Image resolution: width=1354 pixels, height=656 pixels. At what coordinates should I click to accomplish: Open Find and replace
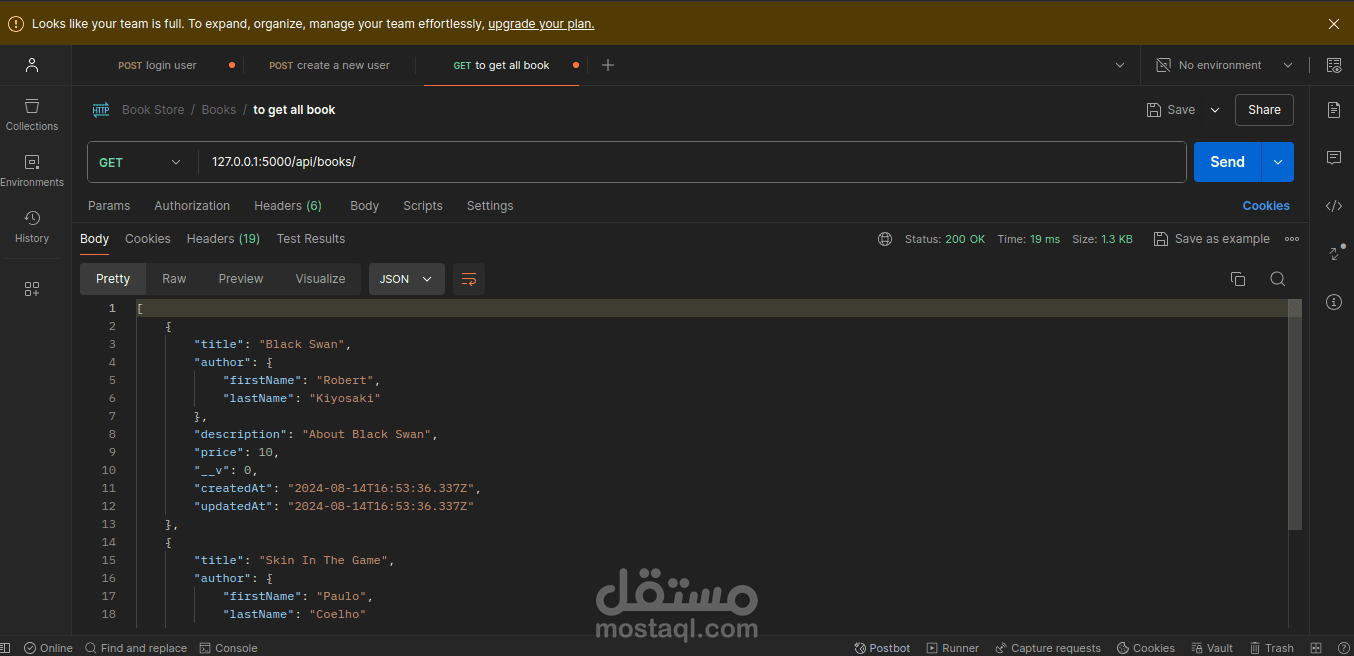click(135, 648)
